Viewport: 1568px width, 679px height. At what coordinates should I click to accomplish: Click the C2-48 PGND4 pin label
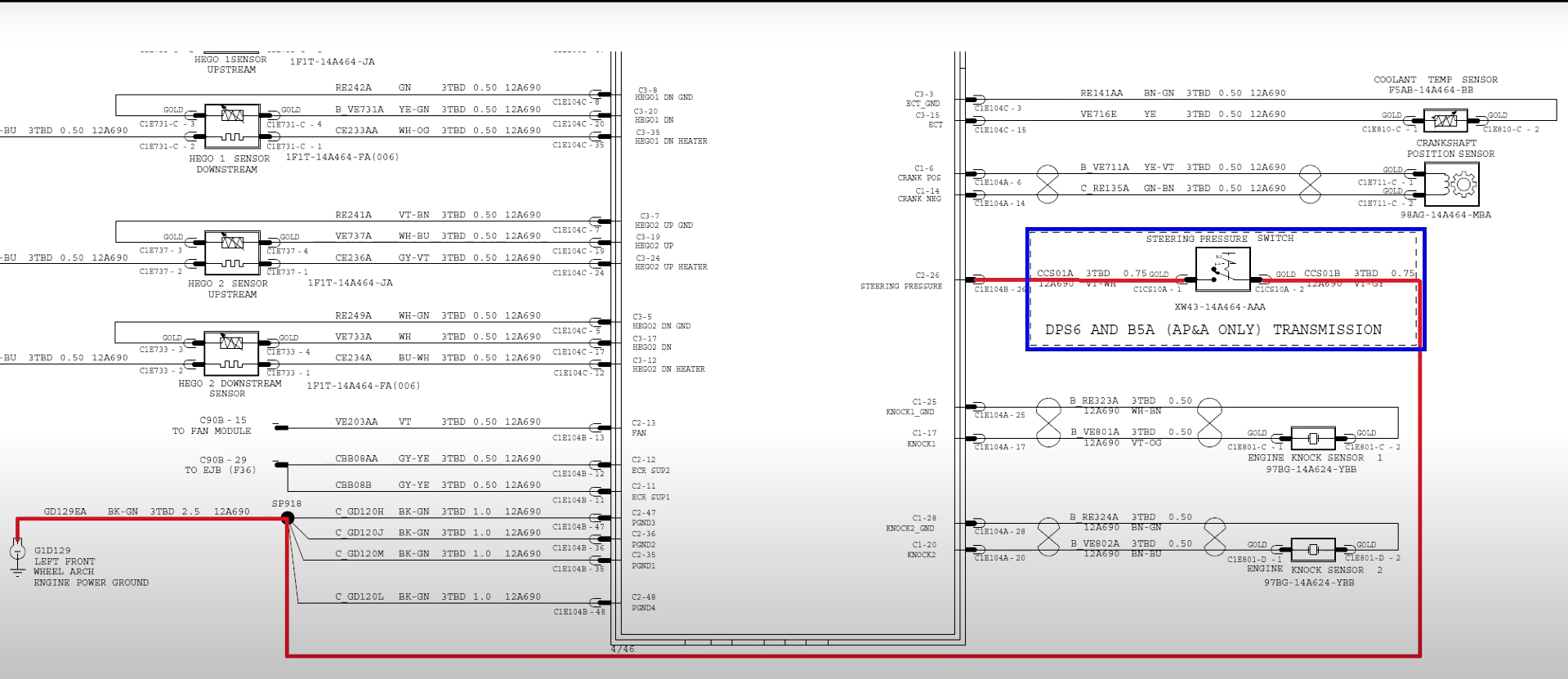[644, 602]
